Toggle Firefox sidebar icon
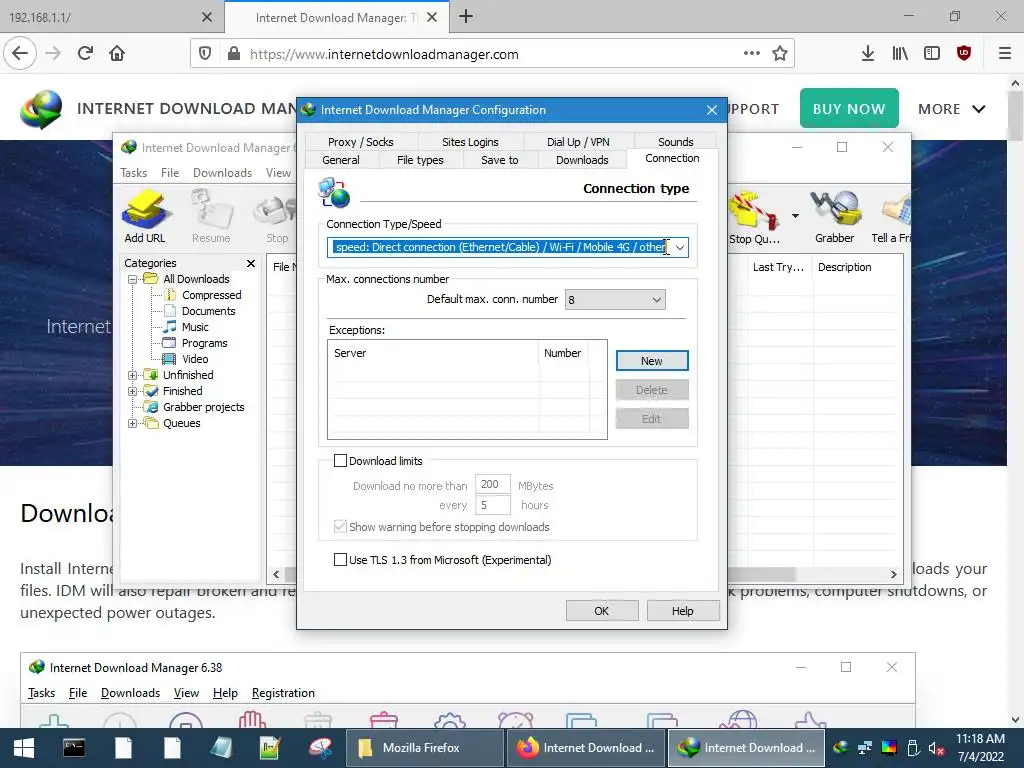 (x=932, y=54)
